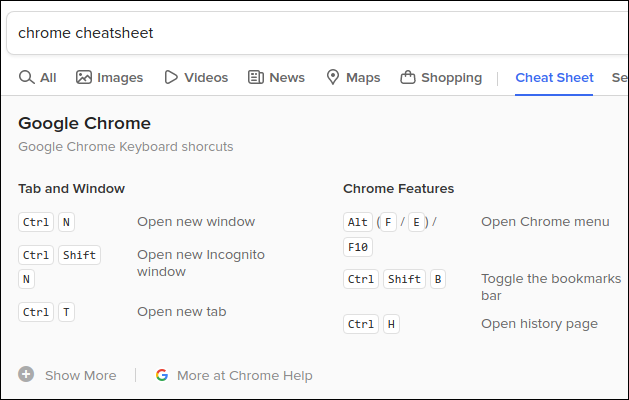Click the Shift key in bookmarks bar row
This screenshot has height=400, width=629.
(x=404, y=279)
